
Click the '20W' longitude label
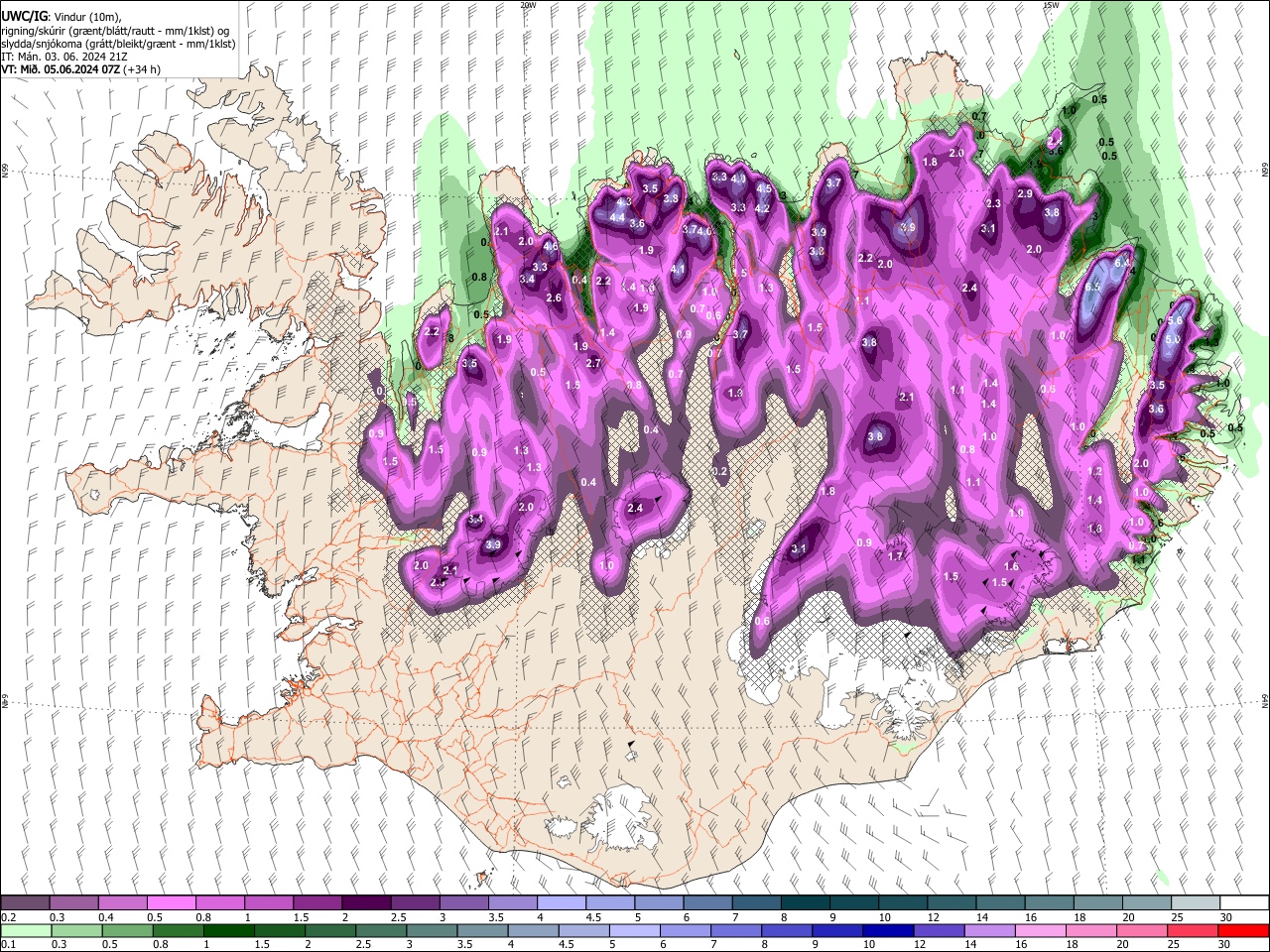(528, 5)
